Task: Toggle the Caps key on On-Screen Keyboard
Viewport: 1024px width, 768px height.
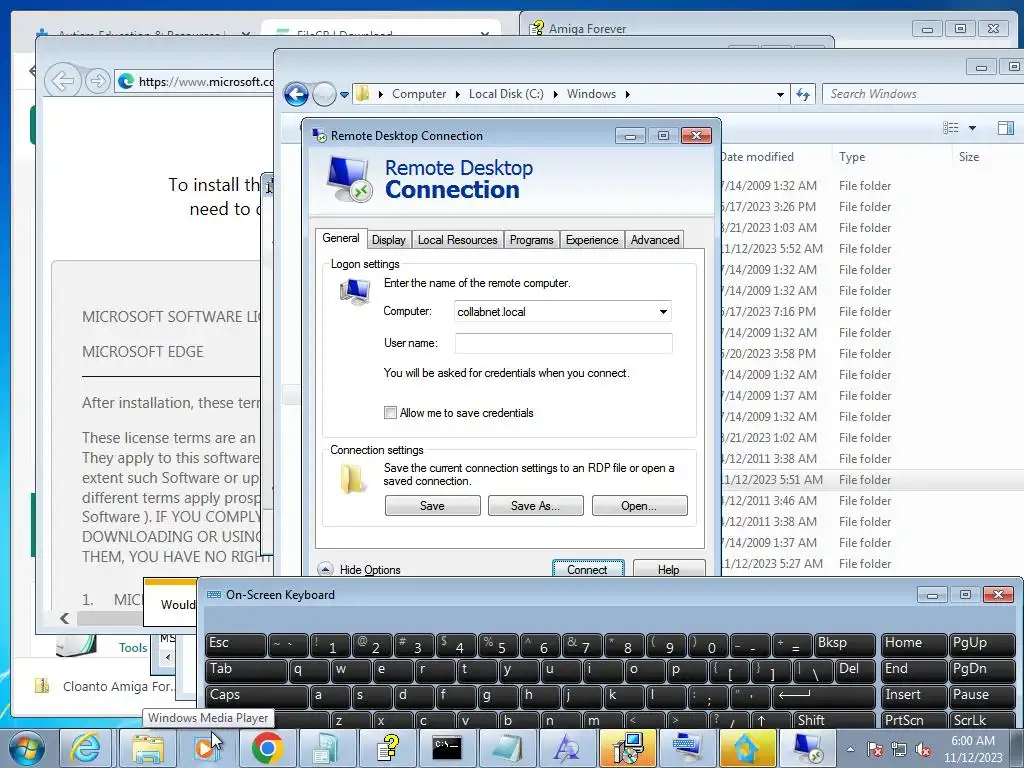Action: click(x=256, y=696)
